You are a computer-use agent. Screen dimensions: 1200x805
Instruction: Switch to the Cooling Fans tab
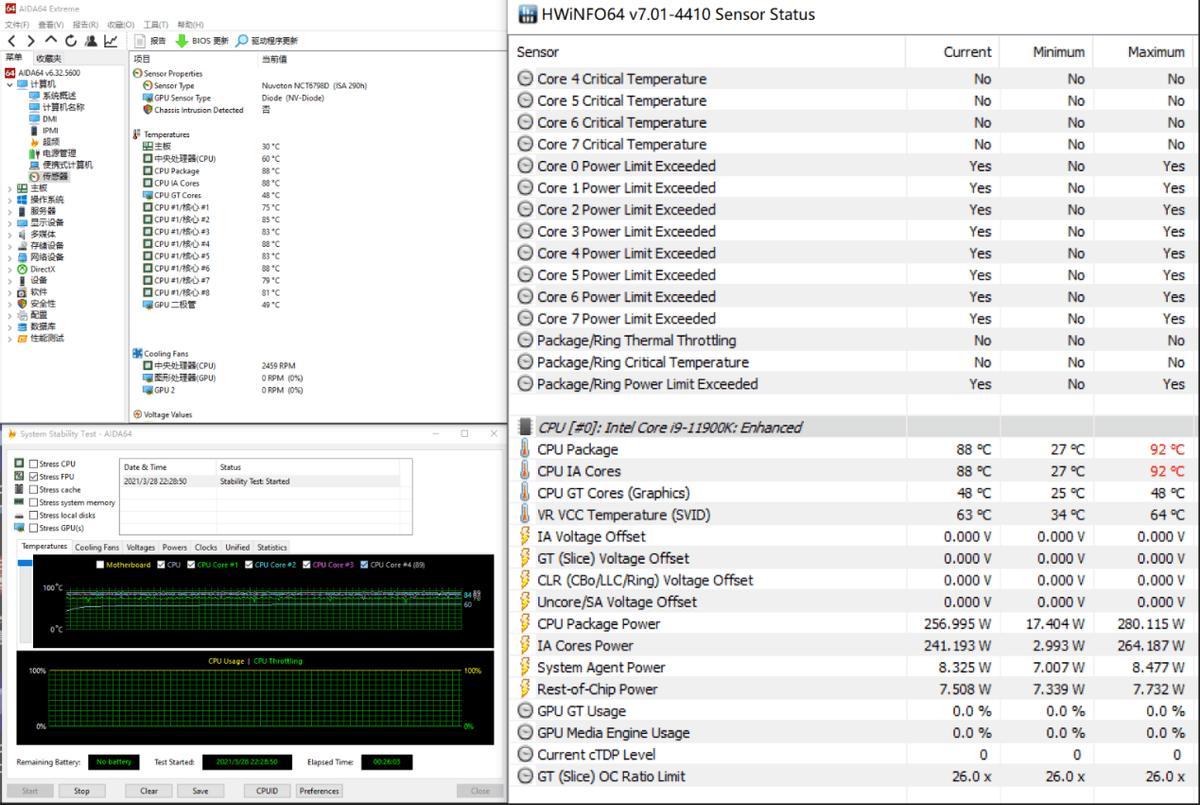pos(97,547)
